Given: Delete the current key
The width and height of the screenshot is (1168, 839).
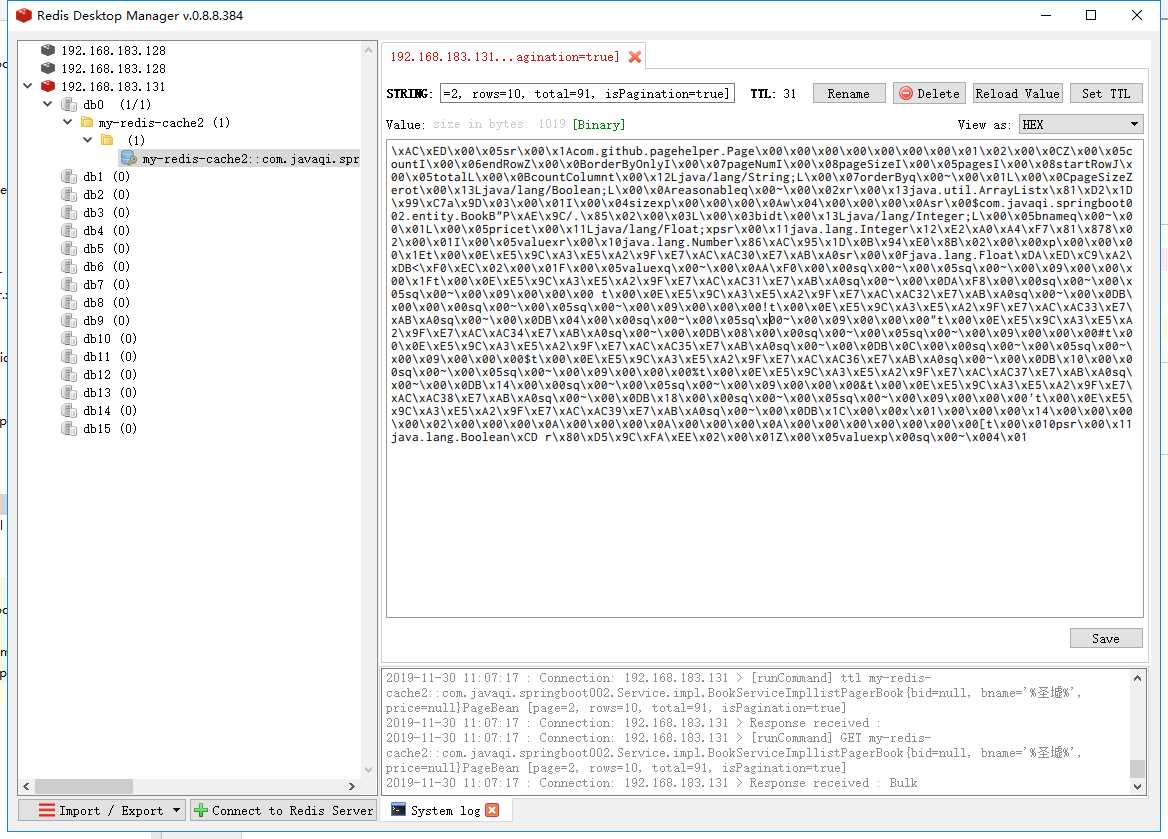Looking at the screenshot, I should [929, 93].
